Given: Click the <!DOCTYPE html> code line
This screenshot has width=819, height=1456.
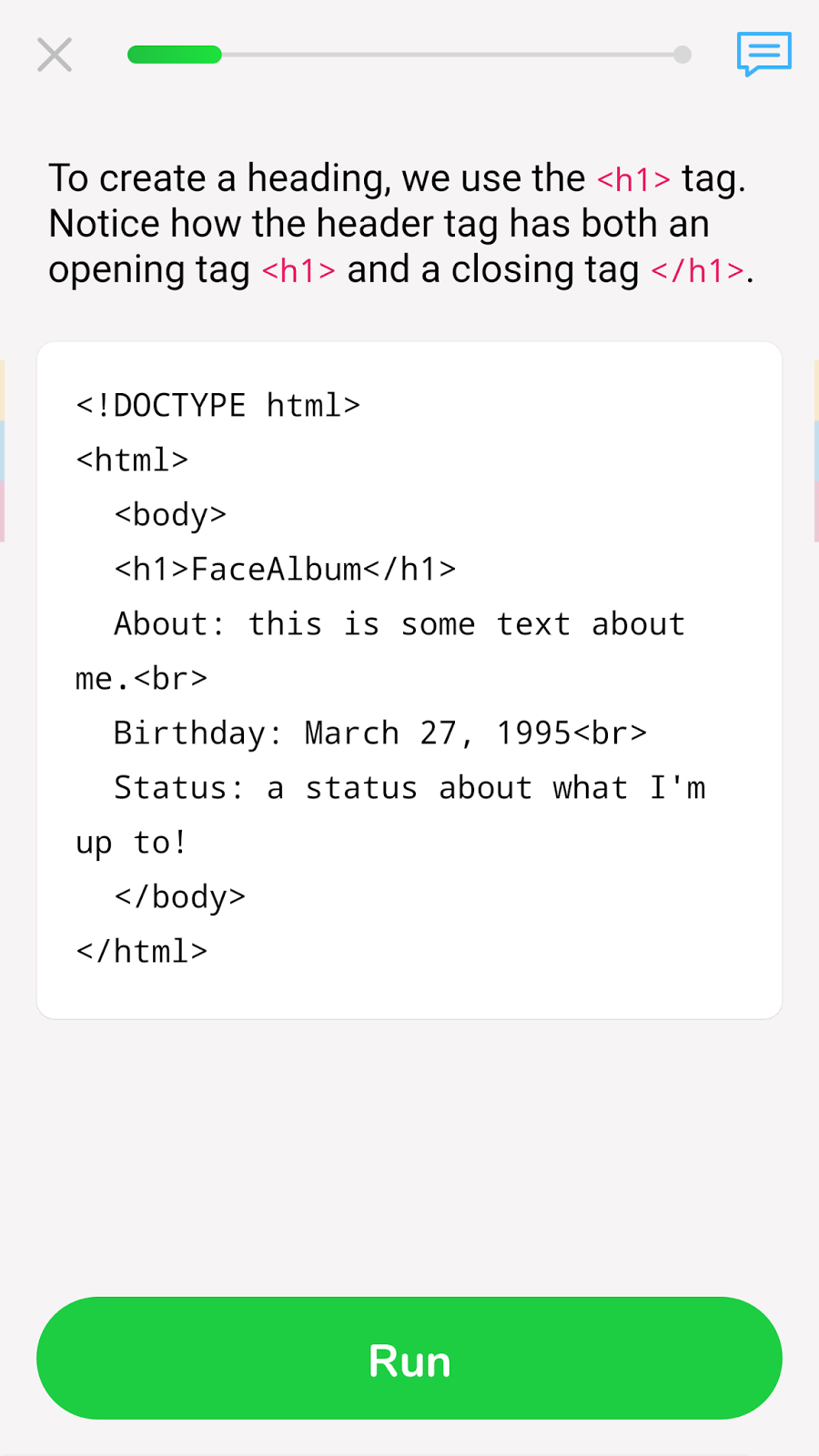Looking at the screenshot, I should [218, 406].
